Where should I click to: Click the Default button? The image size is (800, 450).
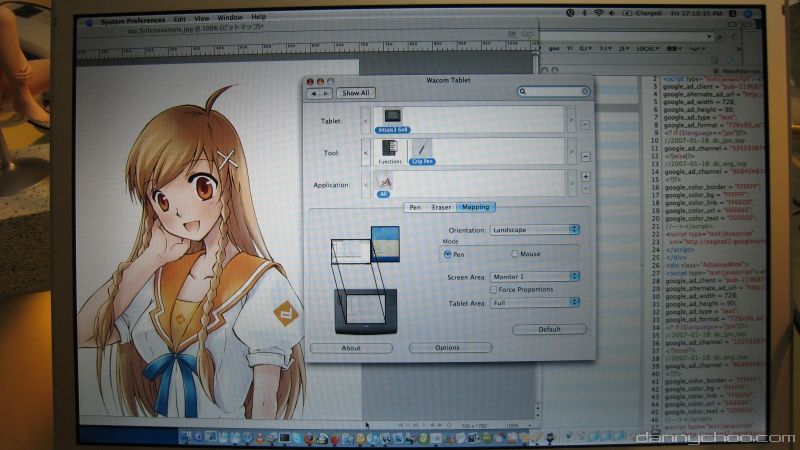(548, 329)
